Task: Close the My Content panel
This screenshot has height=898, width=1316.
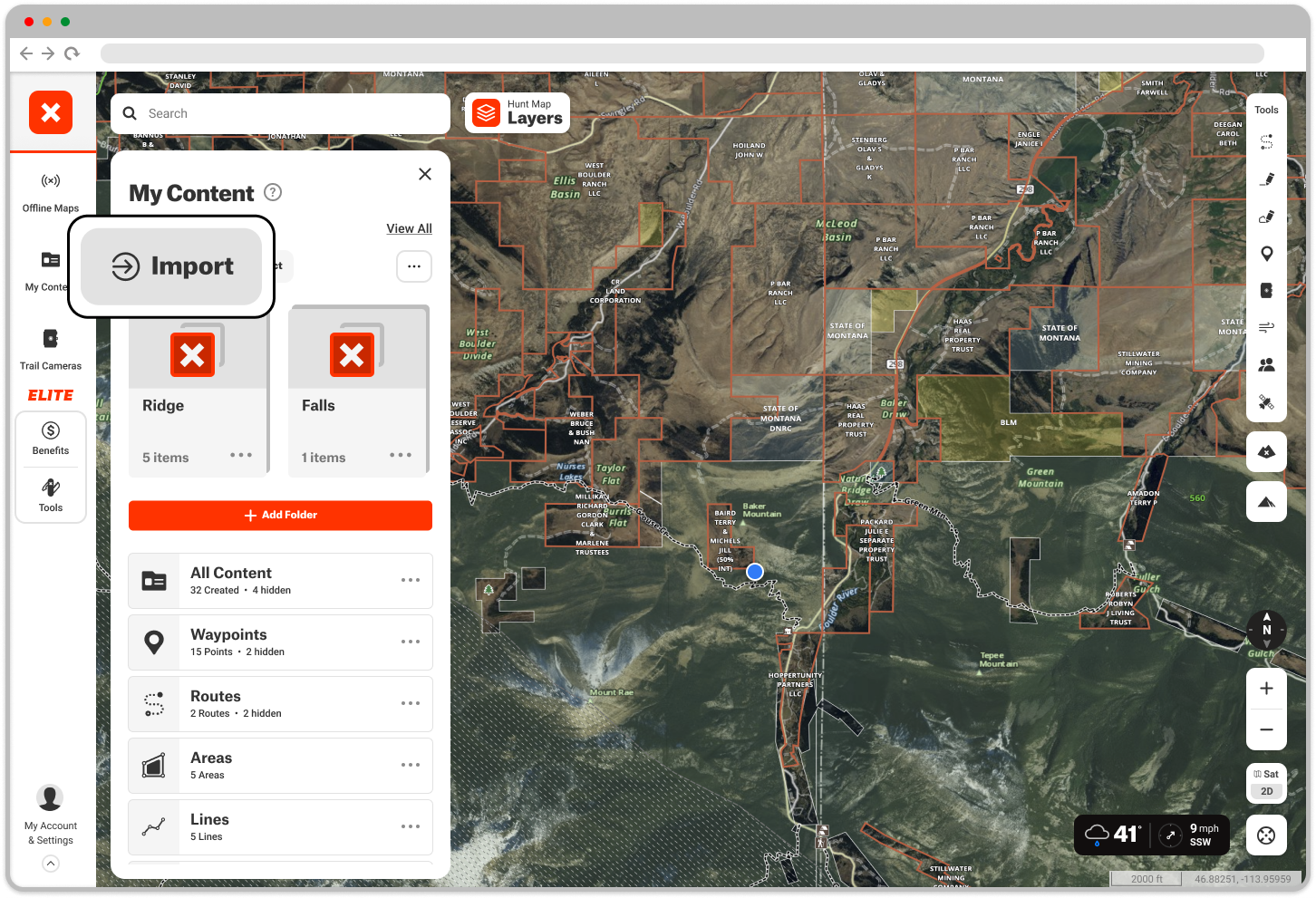Action: [x=425, y=174]
